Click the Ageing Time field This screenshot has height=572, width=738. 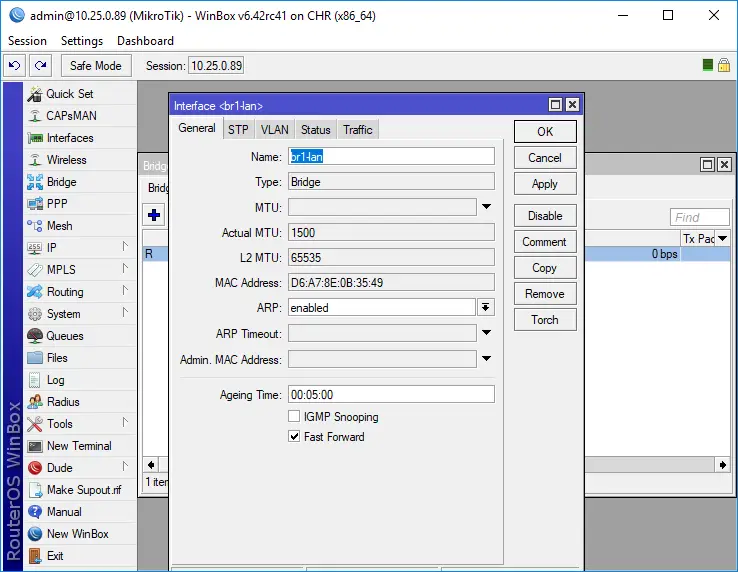pyautogui.click(x=391, y=394)
